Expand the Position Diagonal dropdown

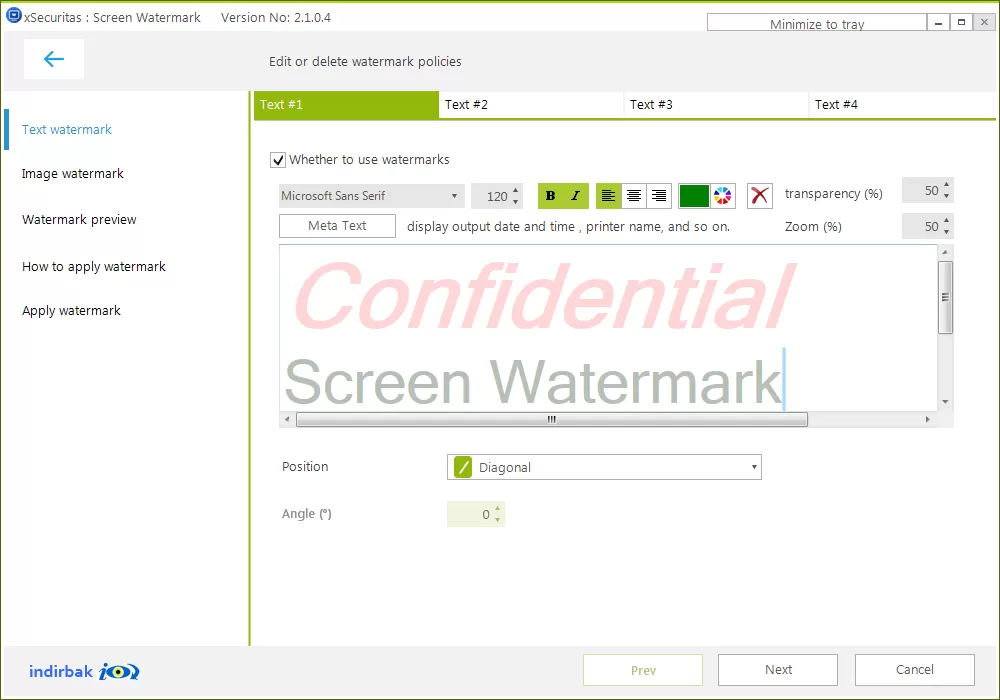click(604, 467)
